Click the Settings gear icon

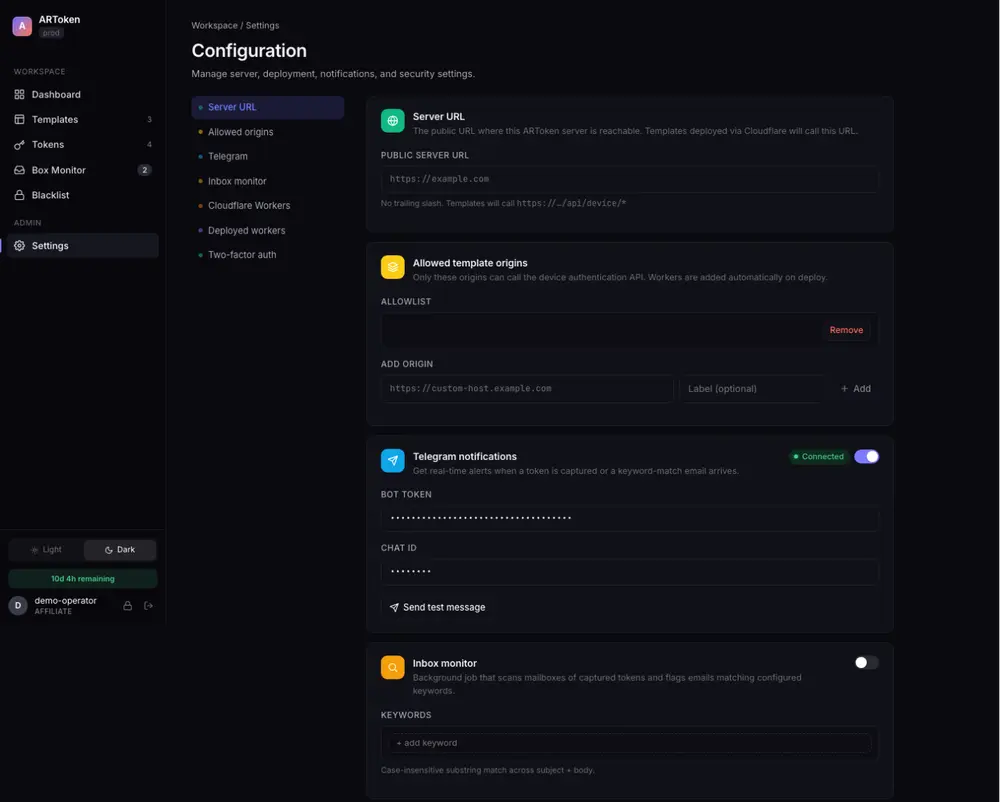pos(19,245)
